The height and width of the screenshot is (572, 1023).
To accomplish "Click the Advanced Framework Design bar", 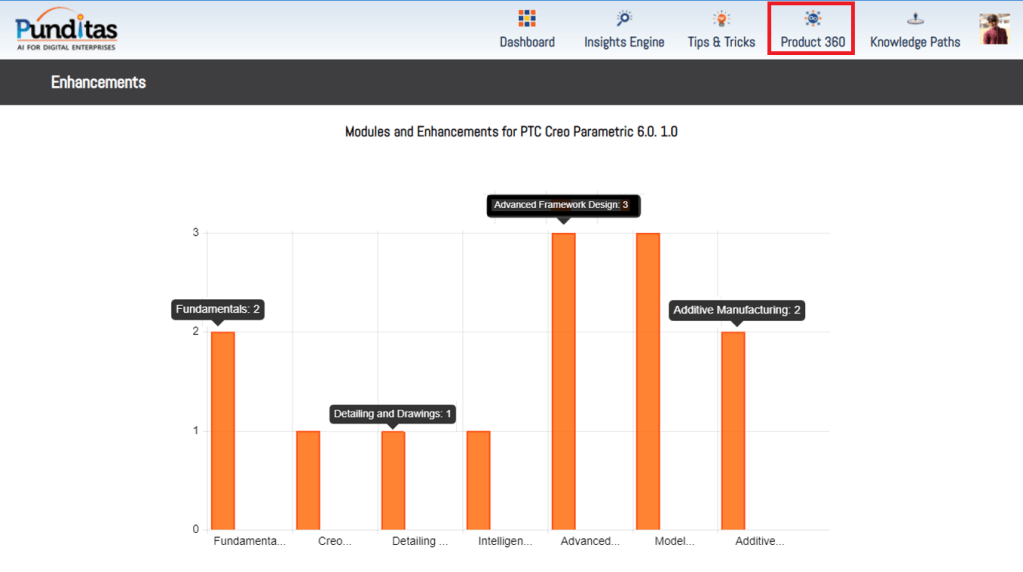I will coord(563,380).
